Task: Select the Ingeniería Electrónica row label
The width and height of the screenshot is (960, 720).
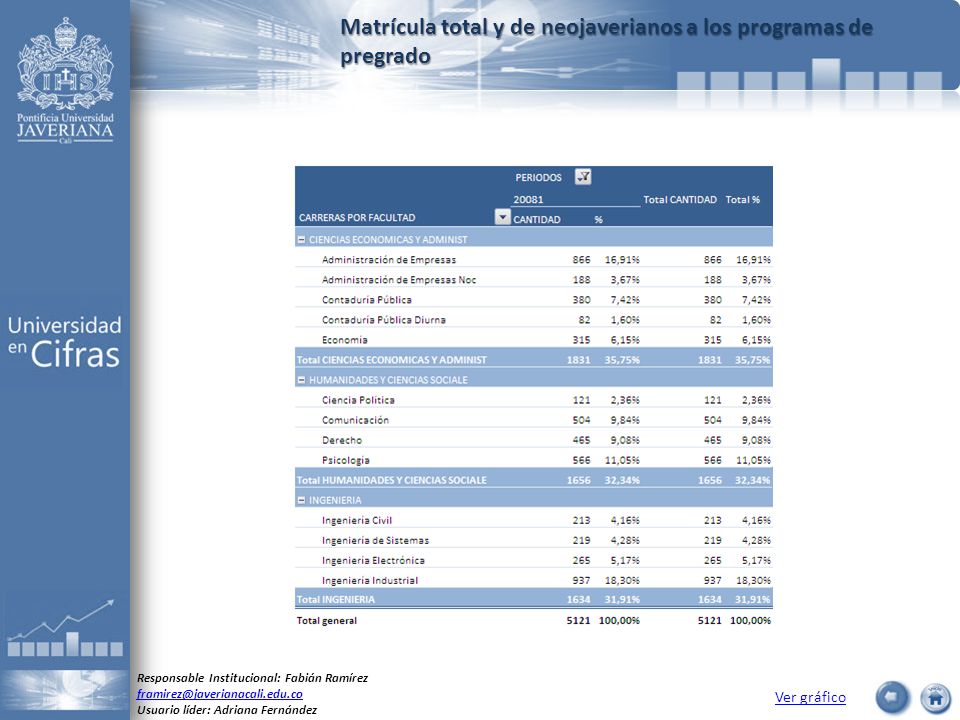Action: click(x=373, y=560)
